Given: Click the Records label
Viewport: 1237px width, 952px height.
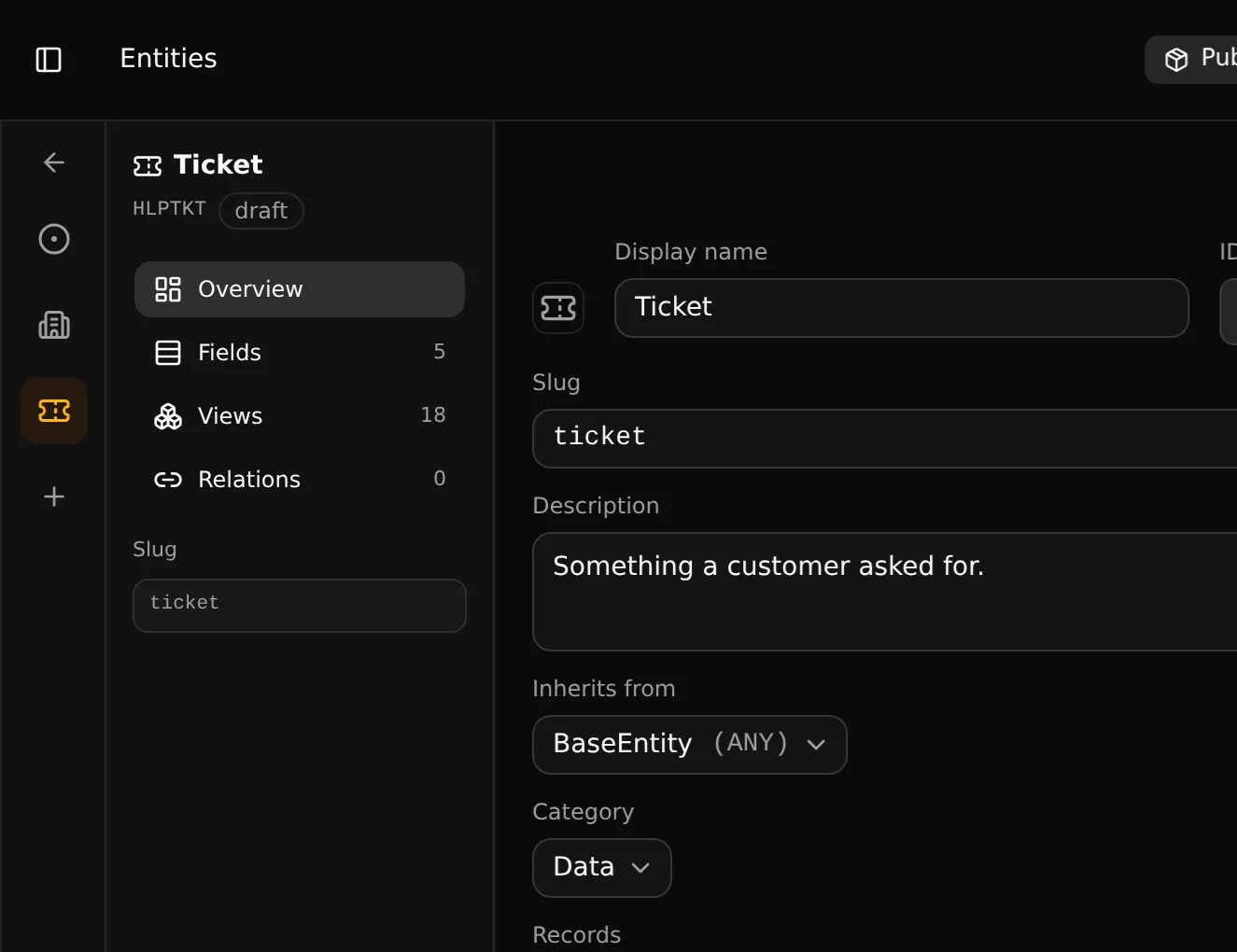Looking at the screenshot, I should click(577, 935).
